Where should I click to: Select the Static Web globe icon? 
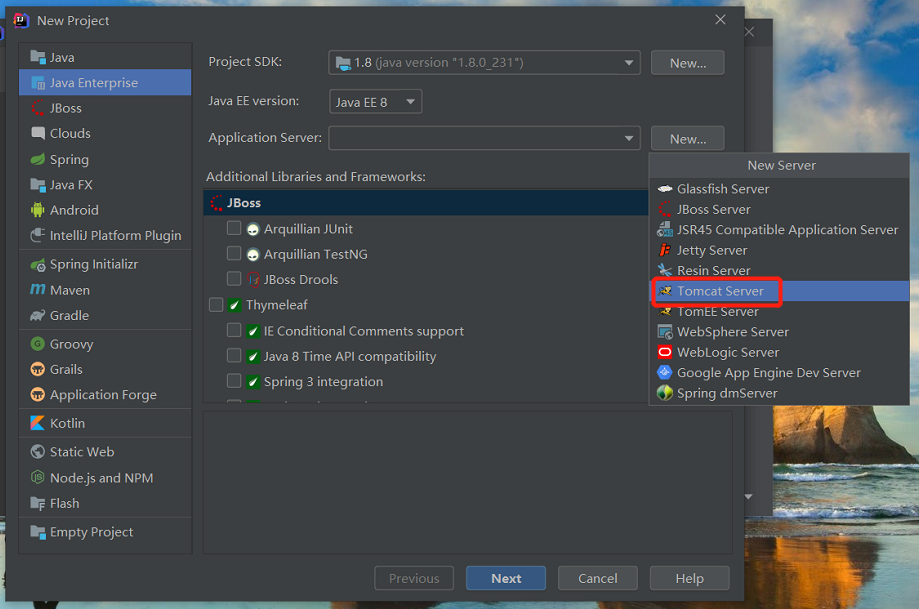click(38, 452)
